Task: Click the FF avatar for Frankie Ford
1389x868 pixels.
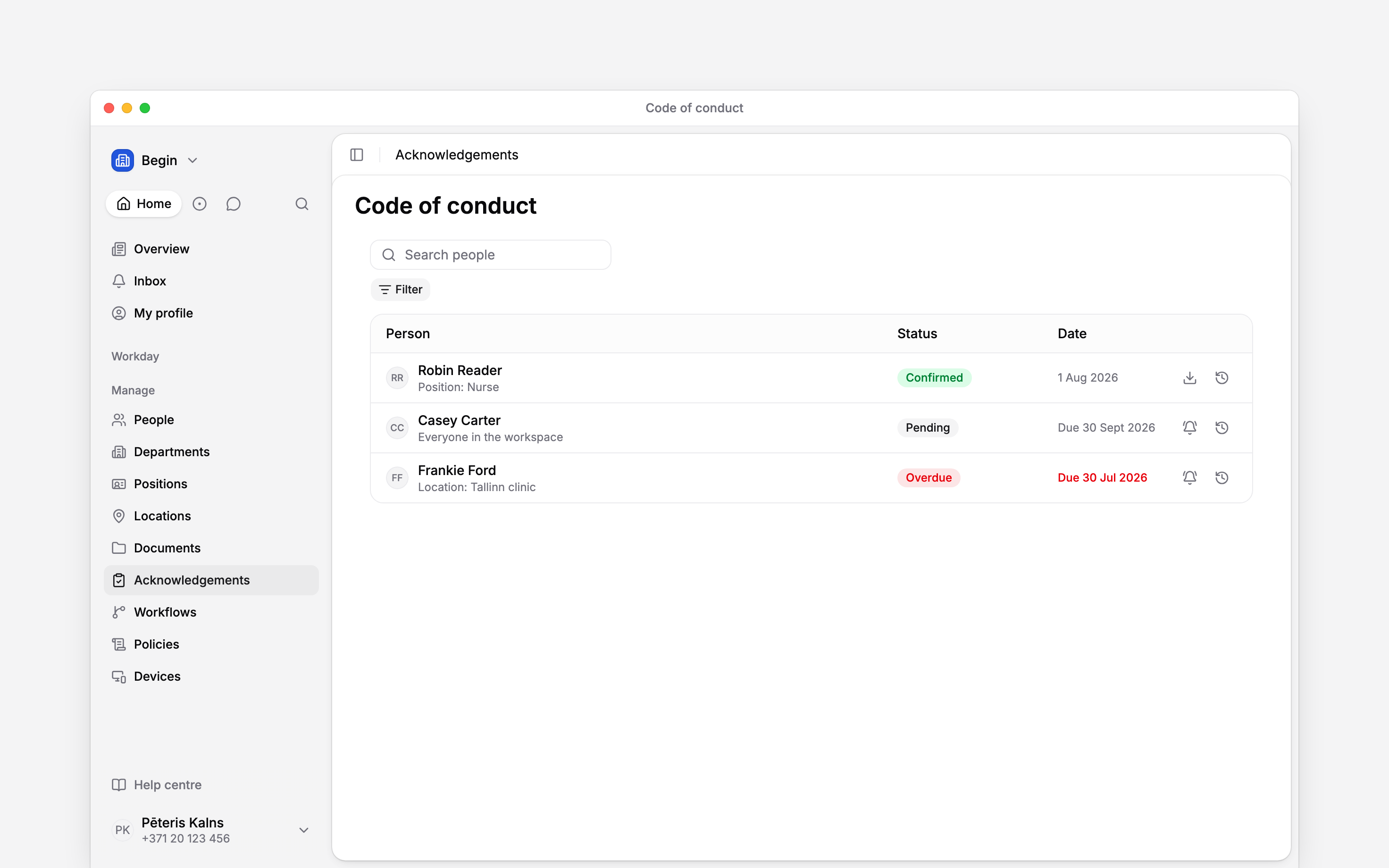Action: (x=397, y=477)
